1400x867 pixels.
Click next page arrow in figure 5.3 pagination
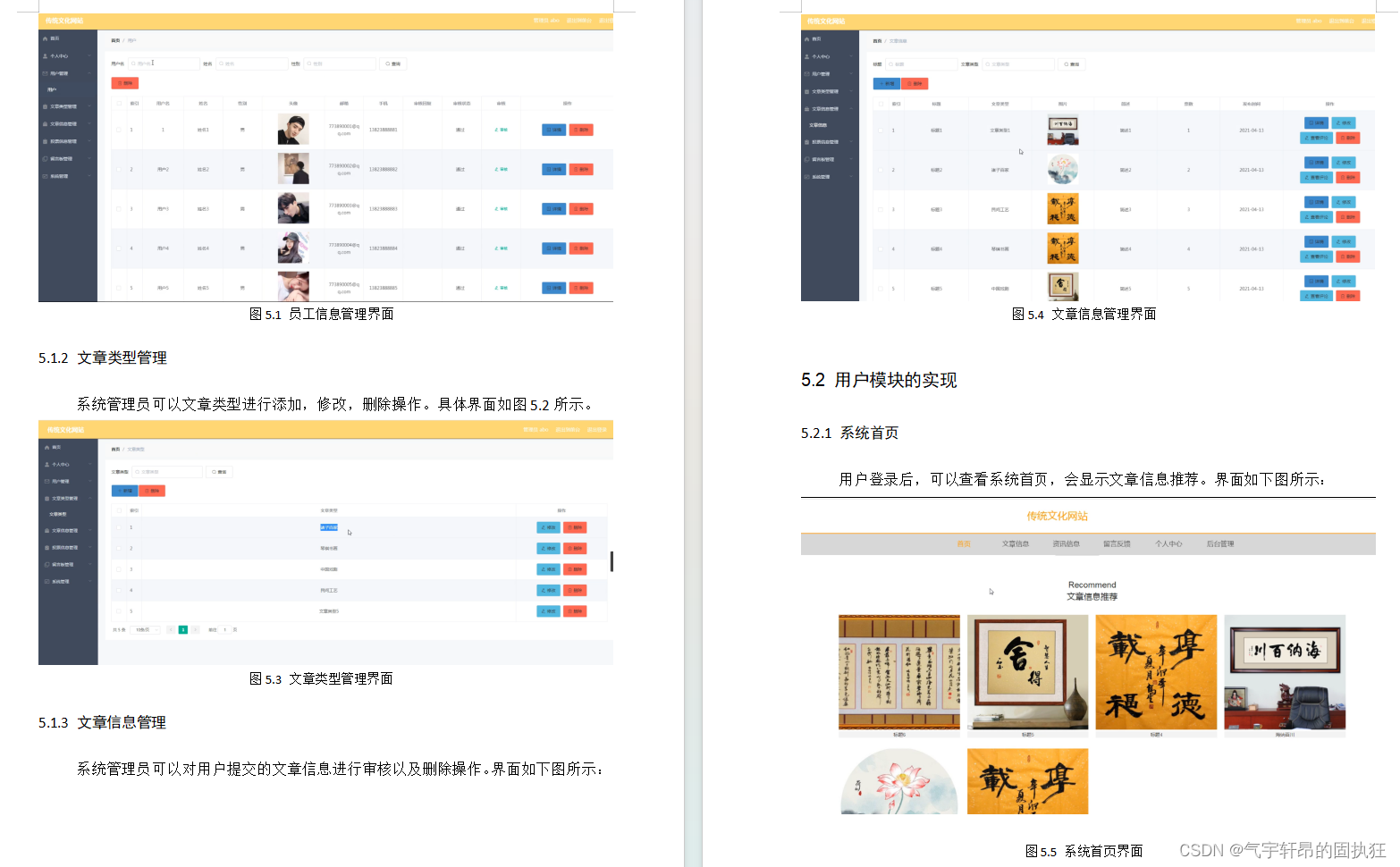[195, 630]
